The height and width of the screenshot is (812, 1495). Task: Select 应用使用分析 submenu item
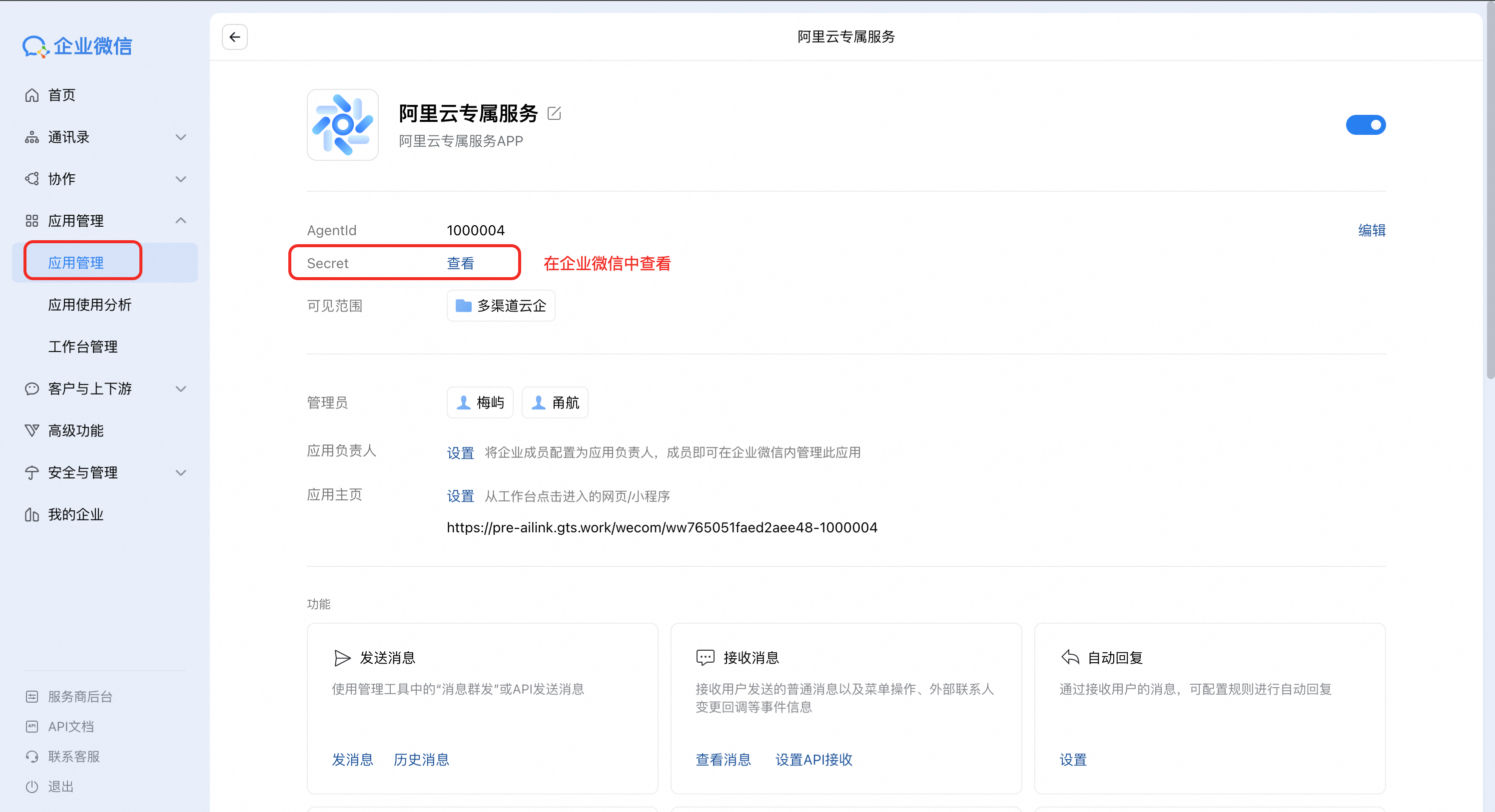tap(89, 305)
